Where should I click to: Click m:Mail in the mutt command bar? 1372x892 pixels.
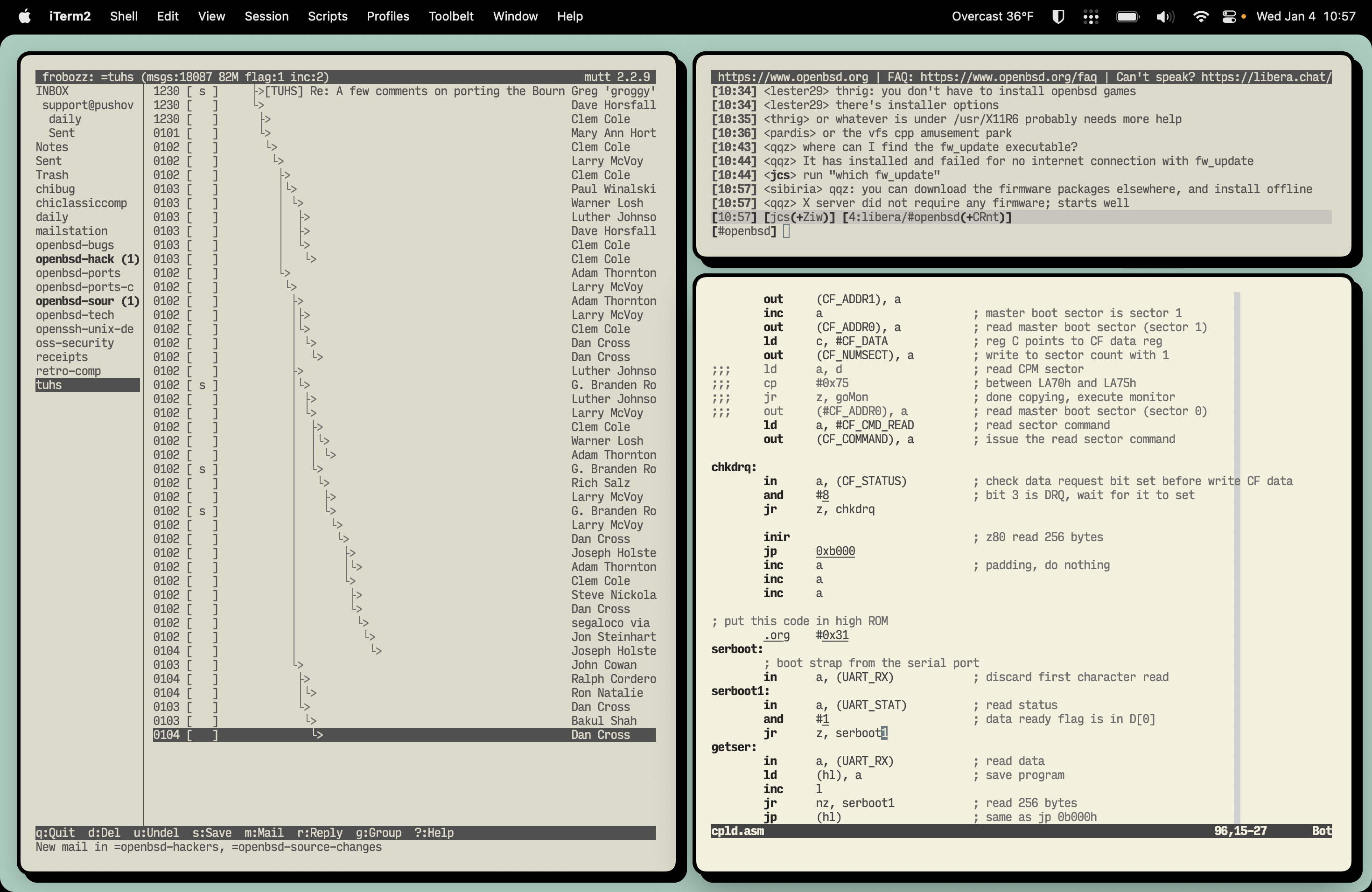[264, 832]
